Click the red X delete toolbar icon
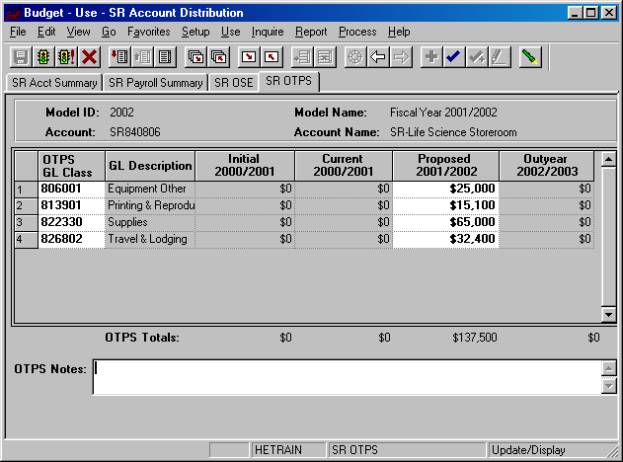 point(89,59)
